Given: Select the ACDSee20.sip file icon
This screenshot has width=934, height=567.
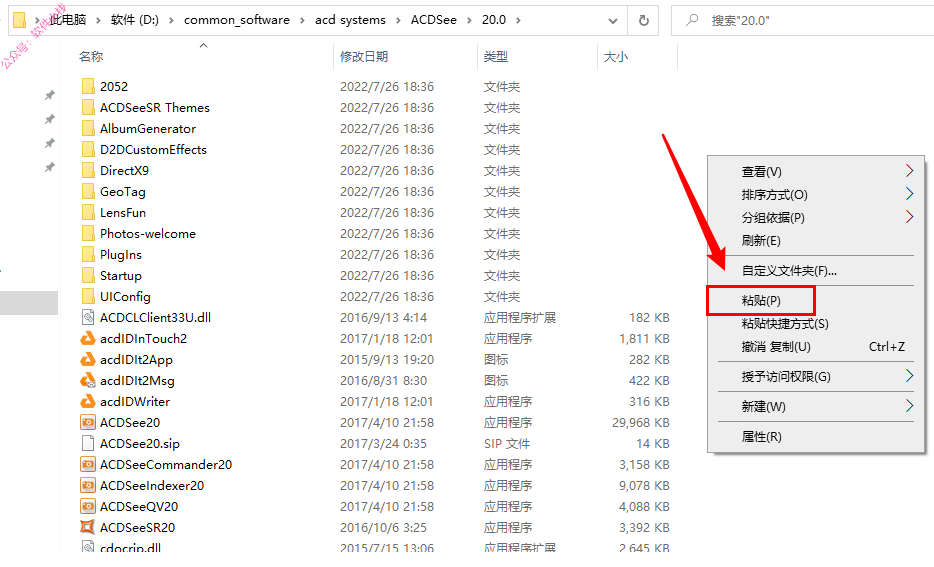Looking at the screenshot, I should pos(88,443).
